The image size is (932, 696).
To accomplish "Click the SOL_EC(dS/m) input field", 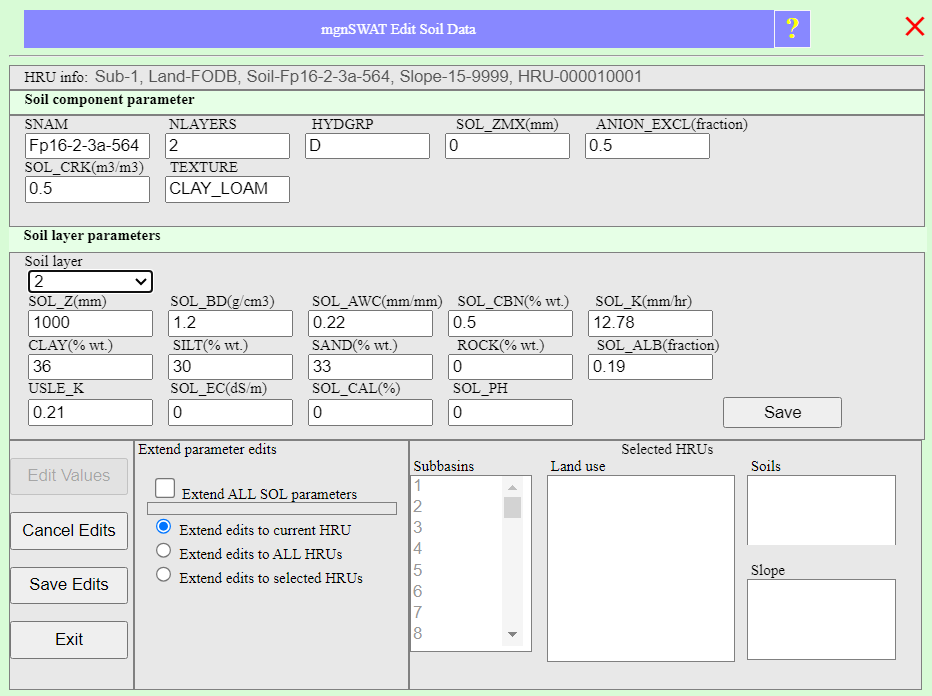I will (231, 412).
